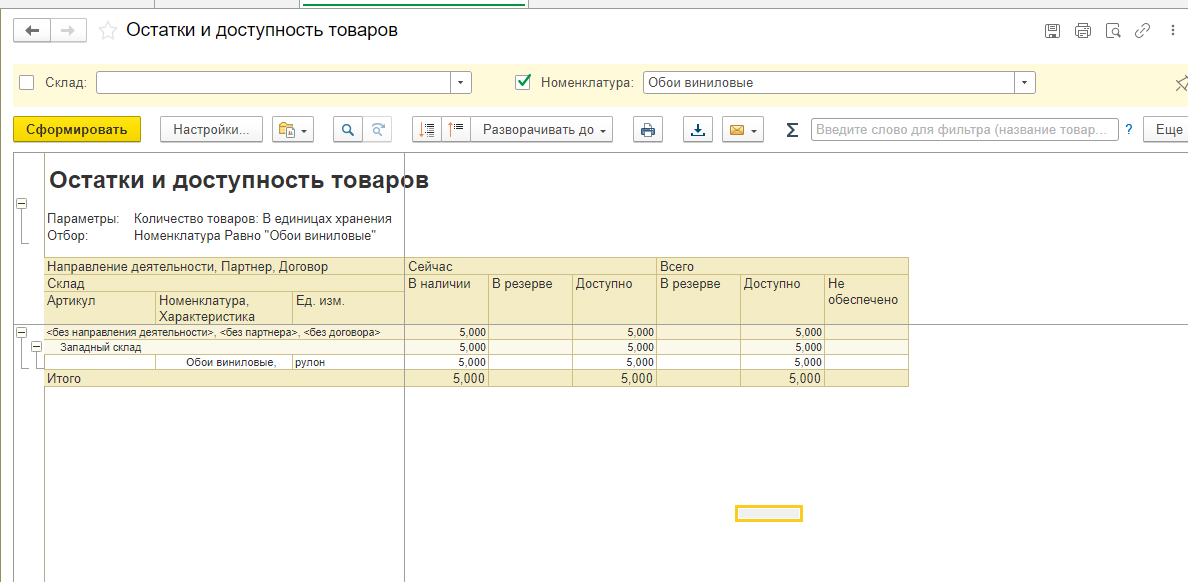Click the filter word search field
Viewport: 1188px width, 582px height.
click(964, 129)
